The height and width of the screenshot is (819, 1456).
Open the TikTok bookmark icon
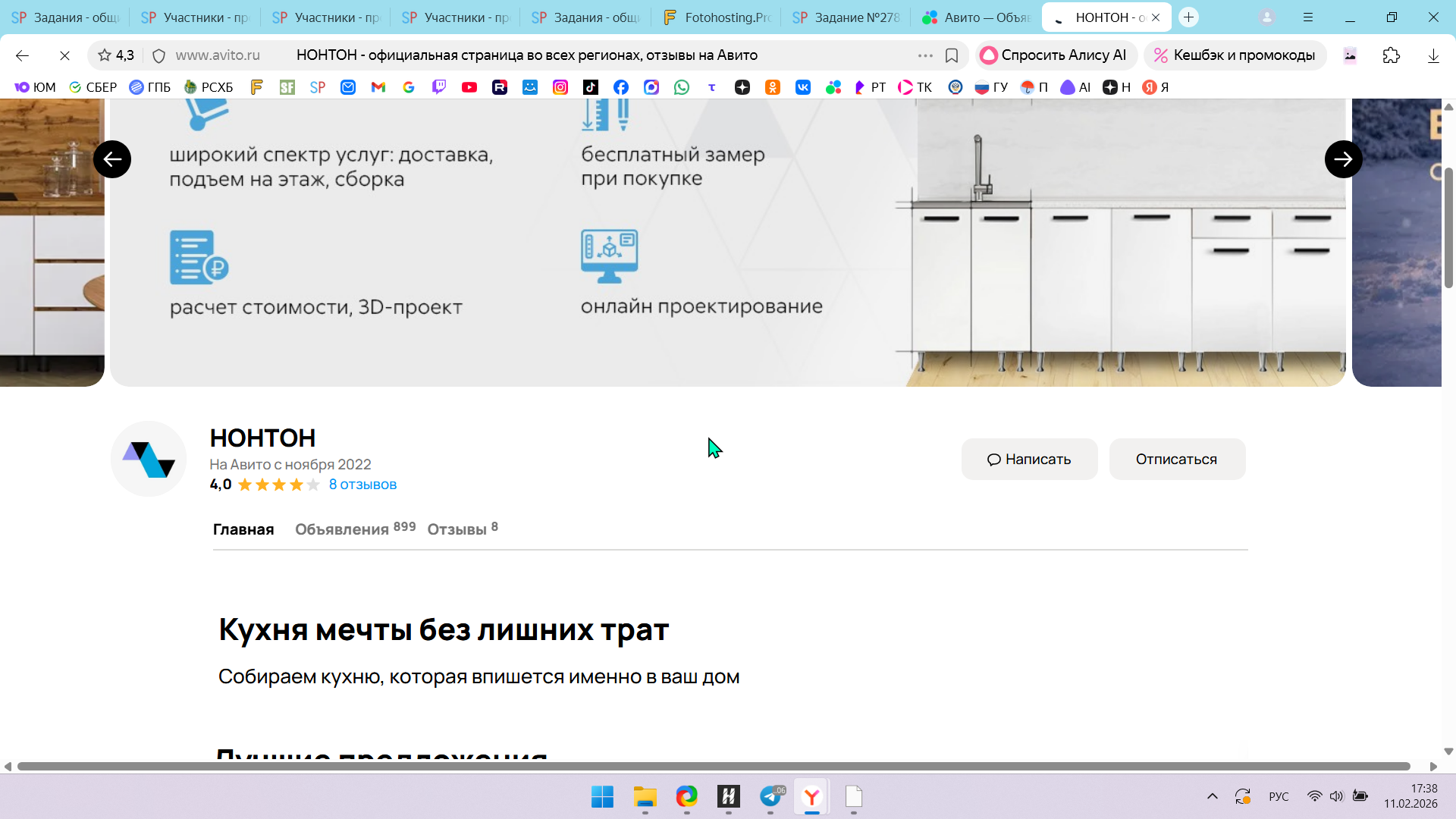(x=591, y=87)
